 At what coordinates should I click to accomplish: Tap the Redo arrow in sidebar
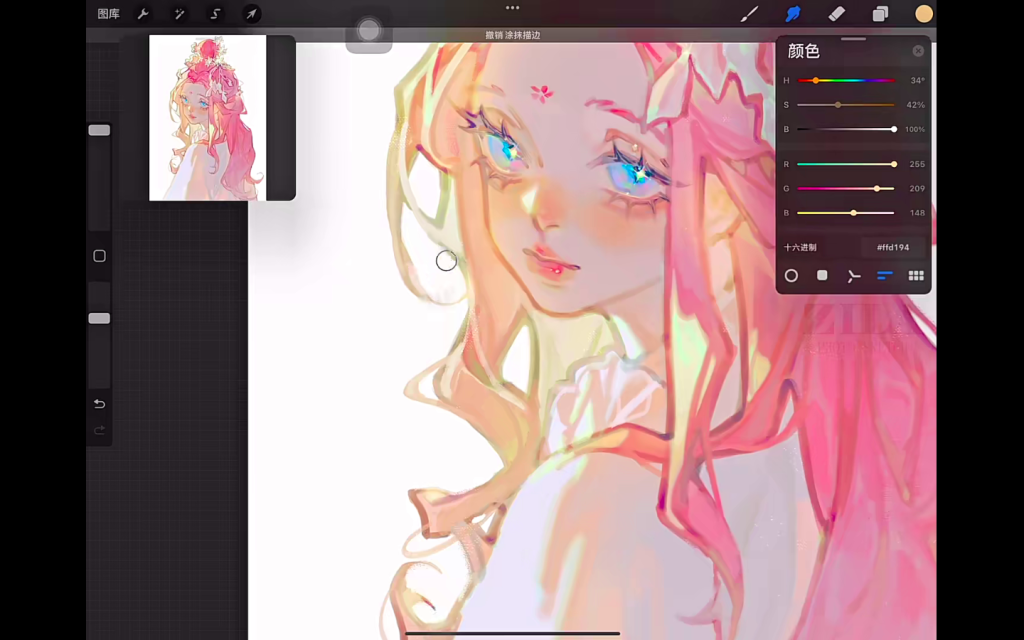(99, 430)
